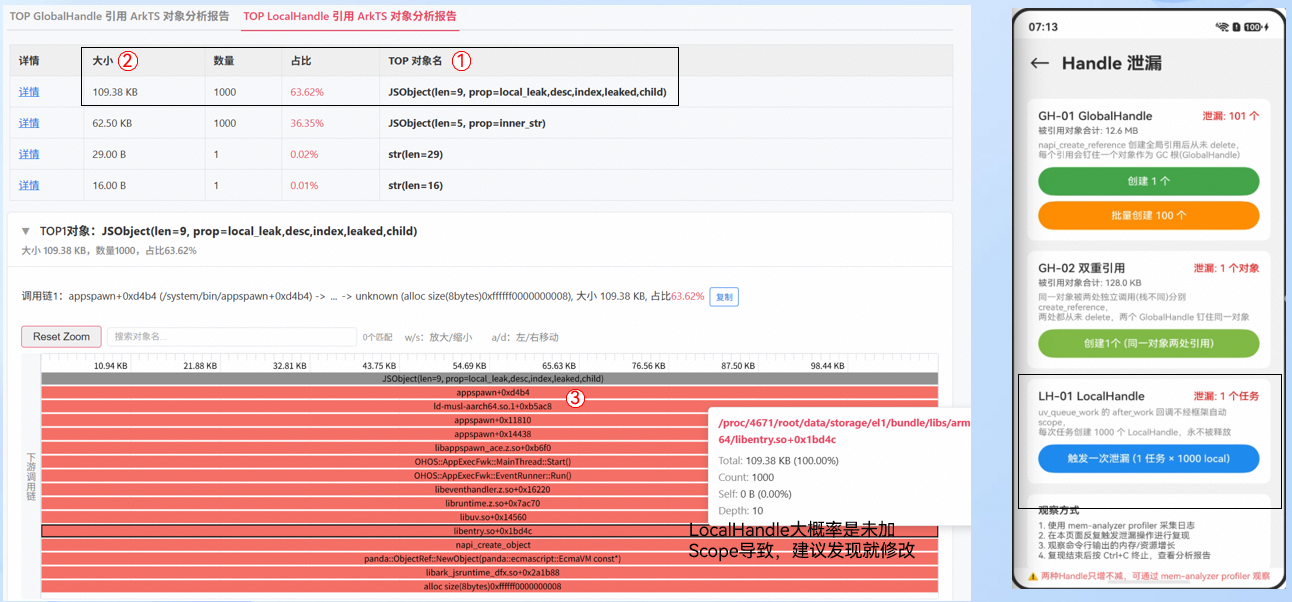
Task: Collapse the TOP1对象 section triangle
Action: coord(25,231)
